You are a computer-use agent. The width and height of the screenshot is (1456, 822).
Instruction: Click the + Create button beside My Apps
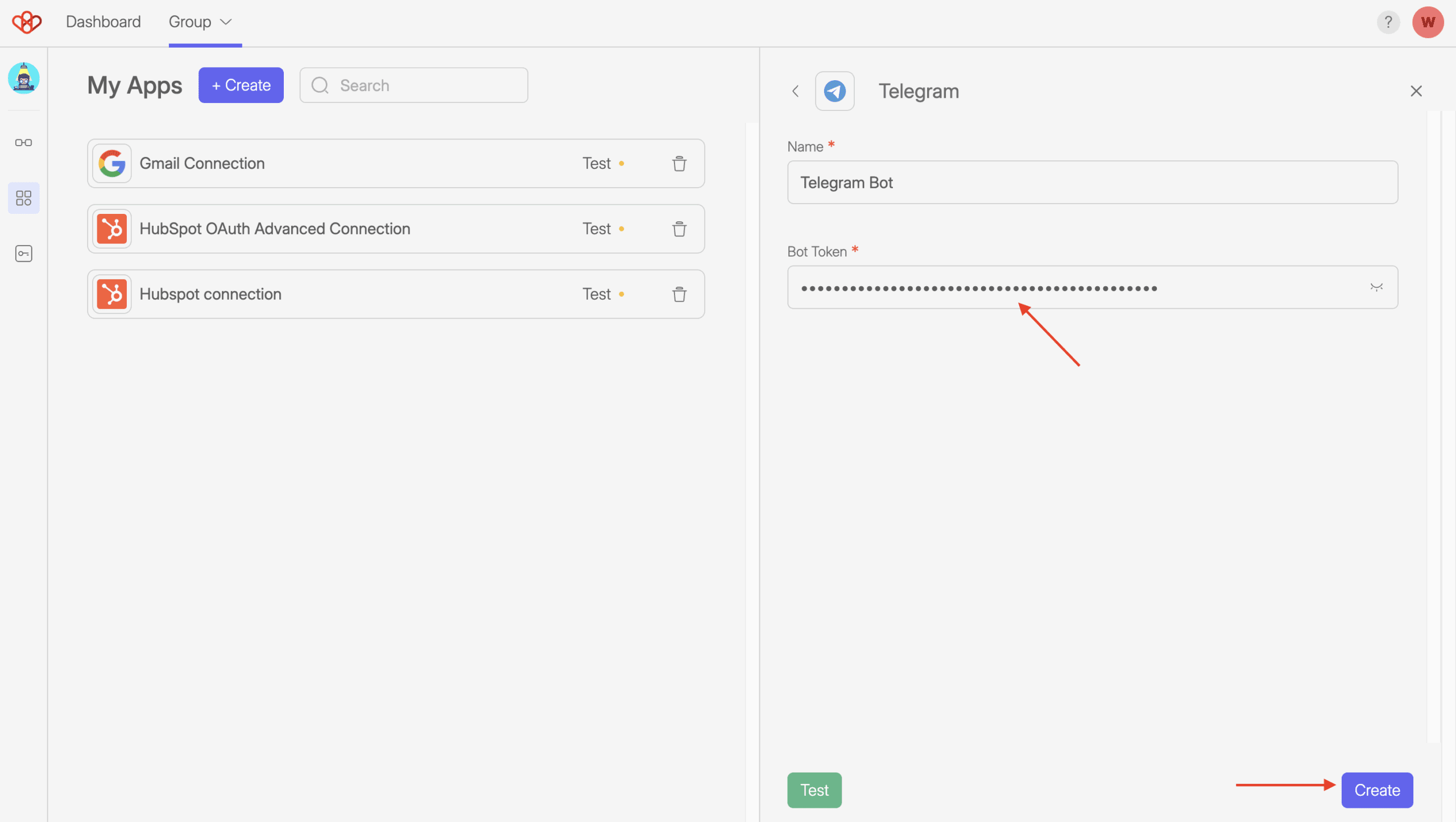click(241, 85)
